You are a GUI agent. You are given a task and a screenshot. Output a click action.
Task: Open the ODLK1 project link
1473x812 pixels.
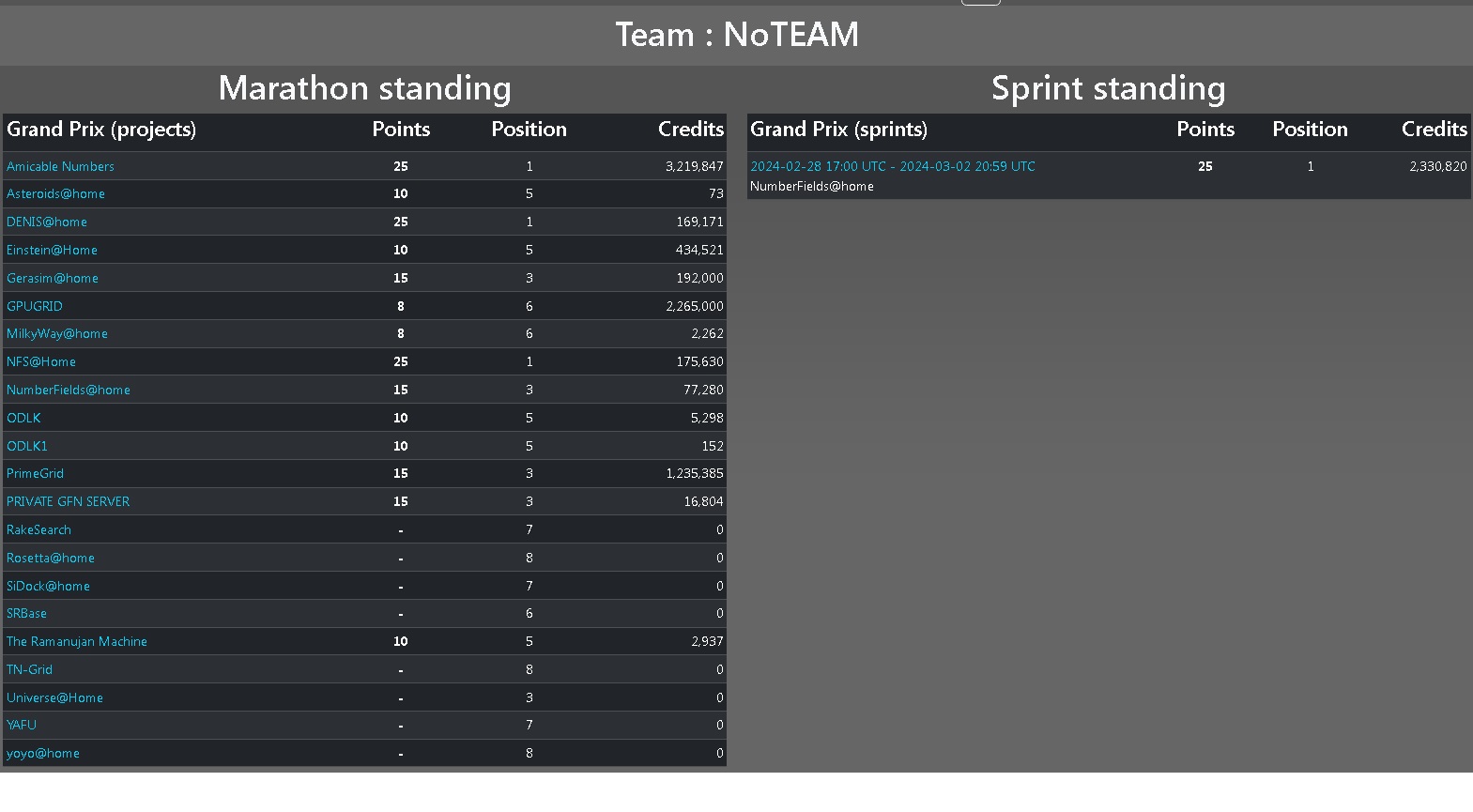26,446
